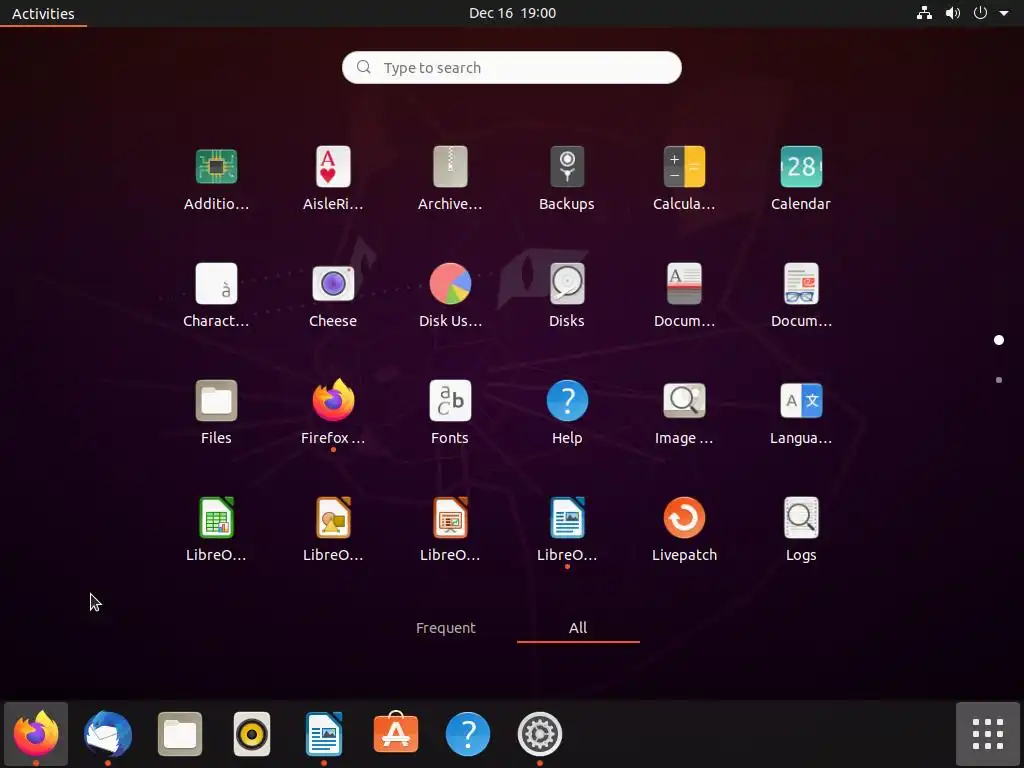Open the Cheese webcam app
The width and height of the screenshot is (1024, 768).
333,283
